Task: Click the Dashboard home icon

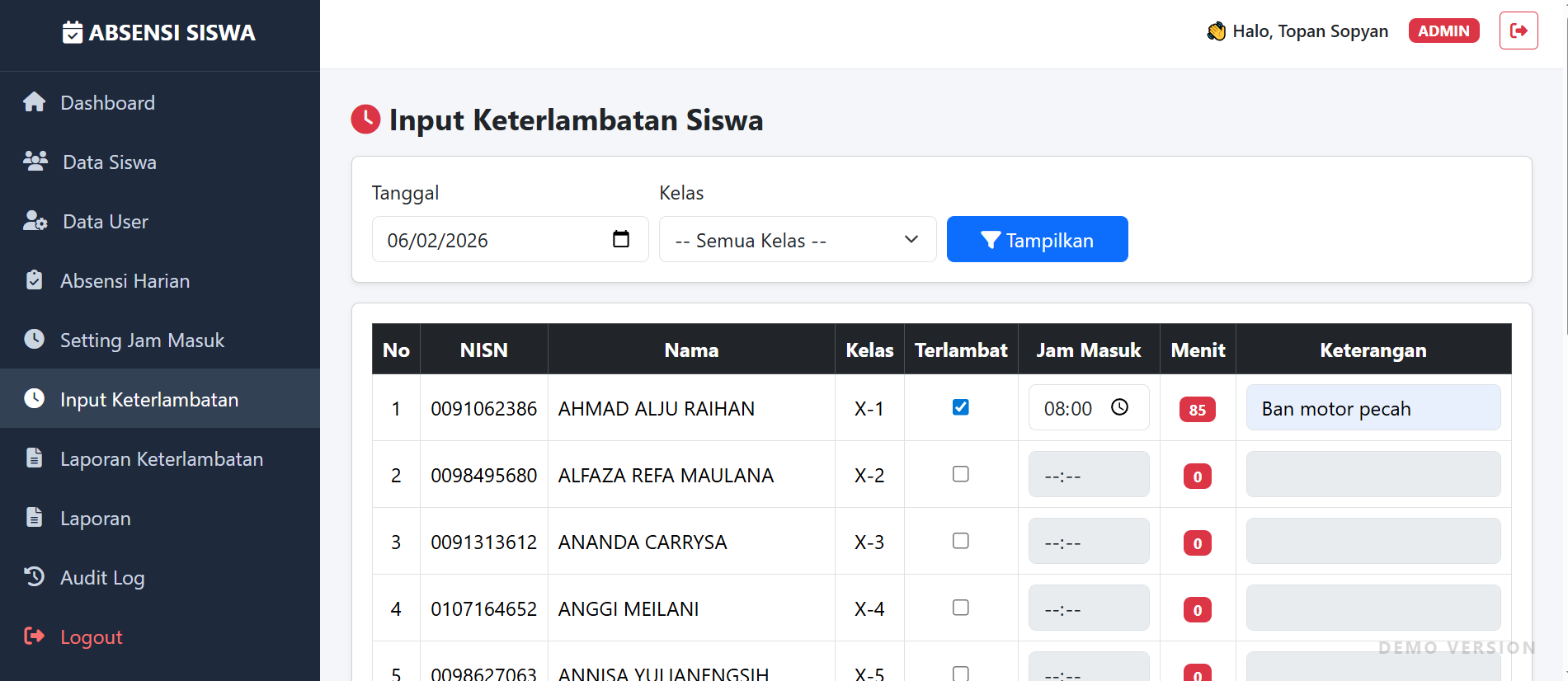Action: point(35,102)
